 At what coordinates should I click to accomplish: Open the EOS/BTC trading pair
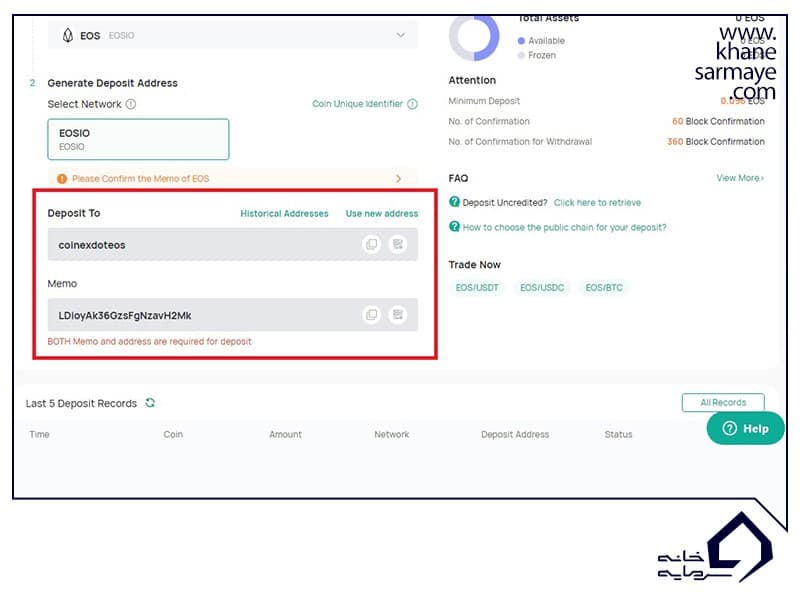[x=604, y=288]
